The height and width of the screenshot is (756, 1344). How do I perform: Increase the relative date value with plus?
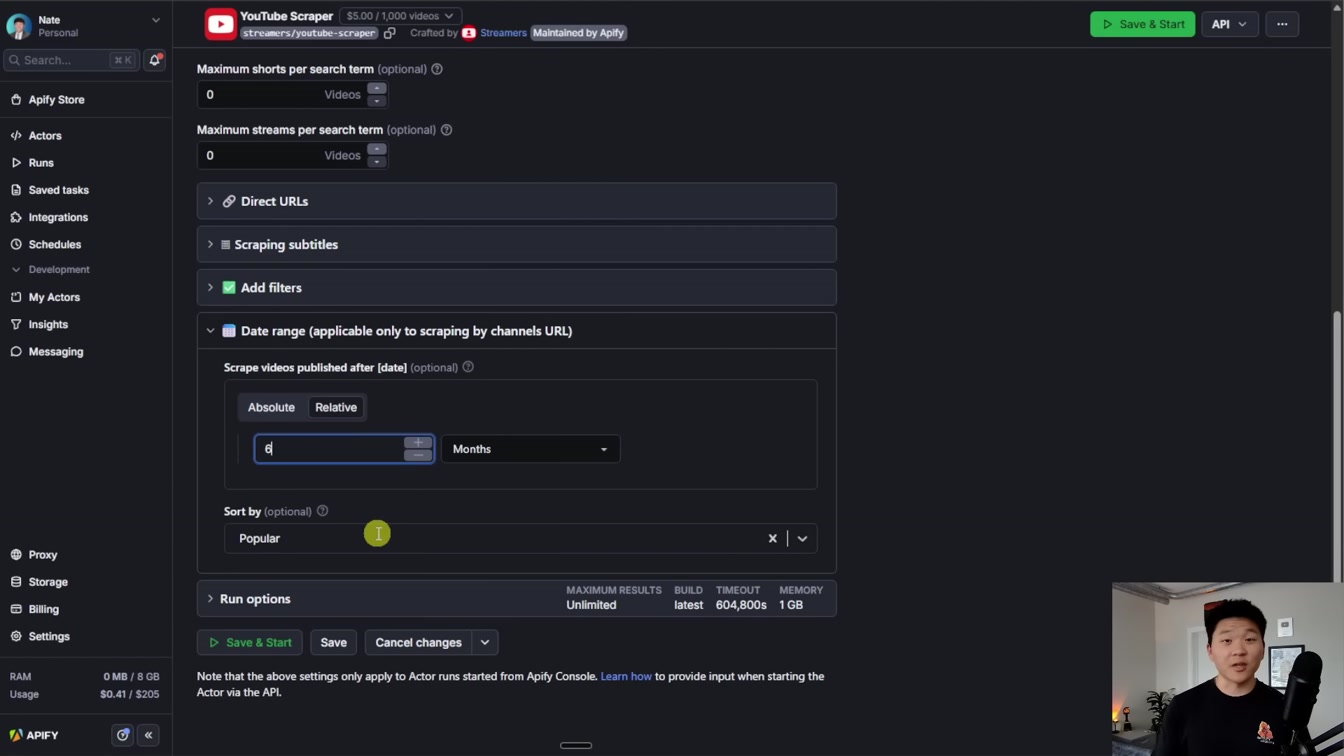[418, 443]
